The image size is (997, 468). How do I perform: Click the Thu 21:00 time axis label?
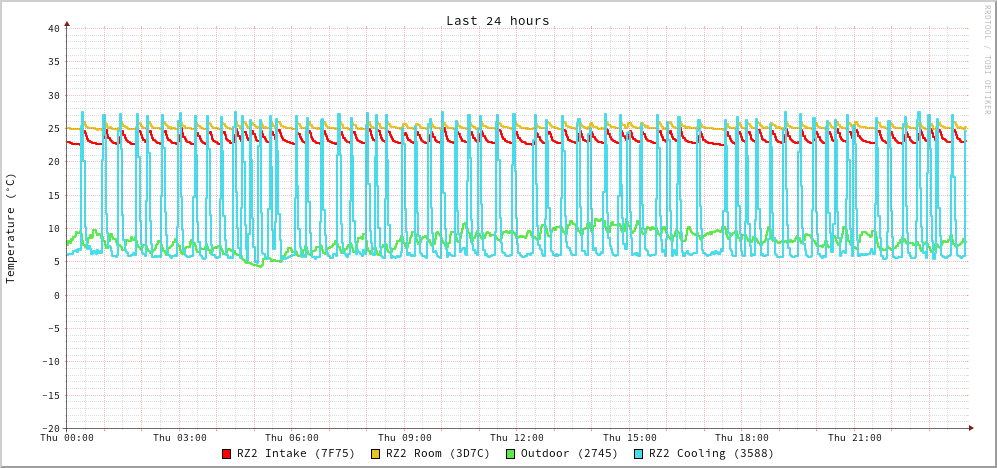(855, 438)
